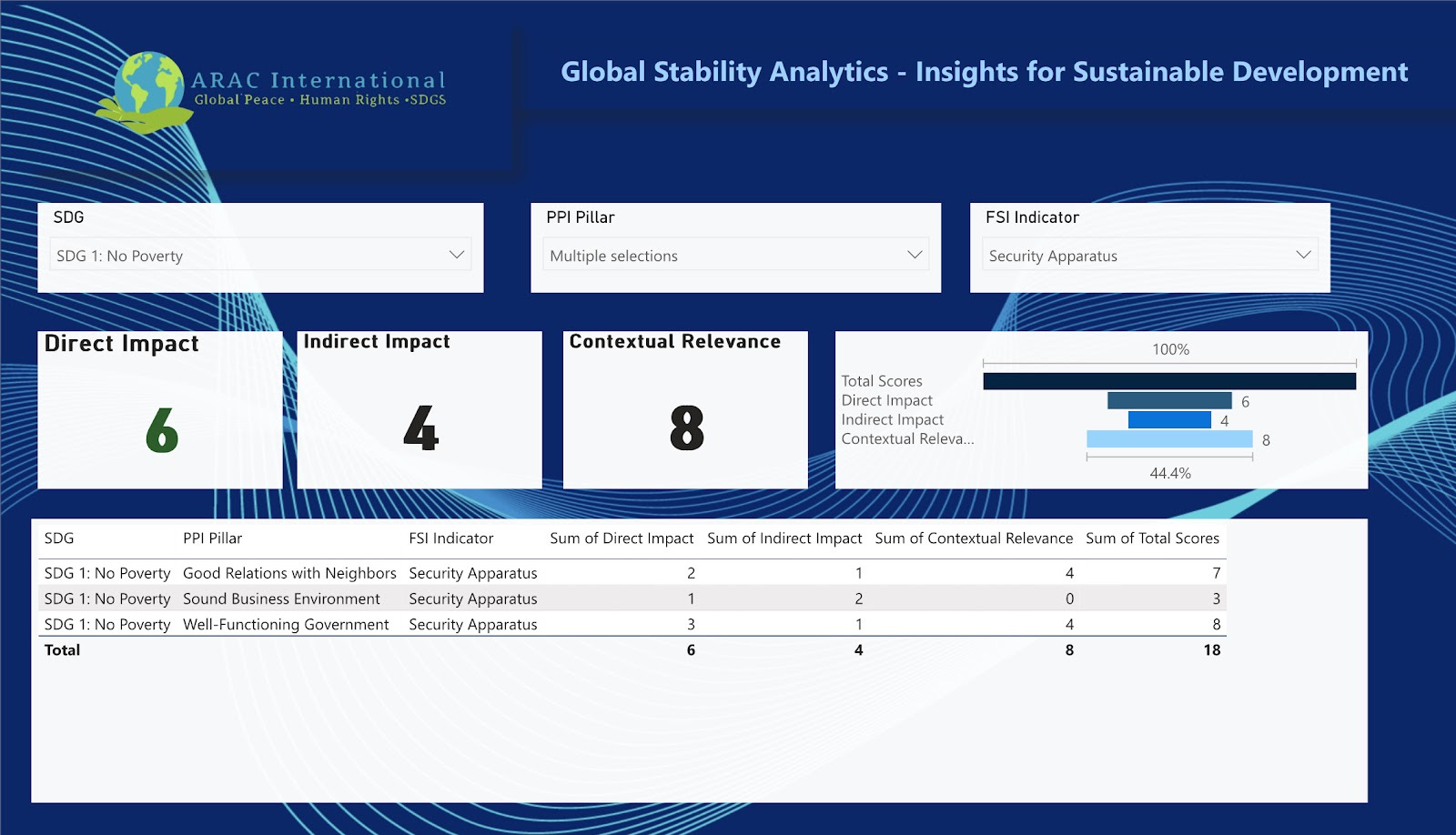
Task: Click contextual relevance 0 in Sound Business row
Action: [1069, 599]
